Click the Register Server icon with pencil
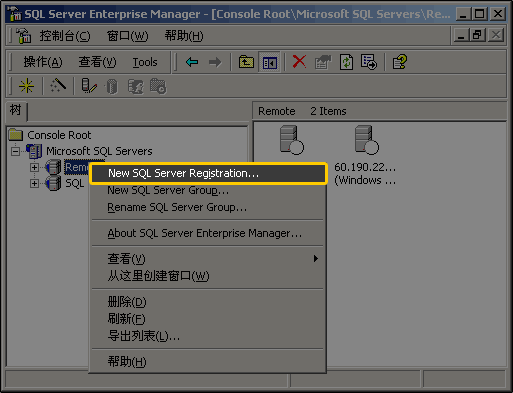The image size is (513, 393). (89, 86)
